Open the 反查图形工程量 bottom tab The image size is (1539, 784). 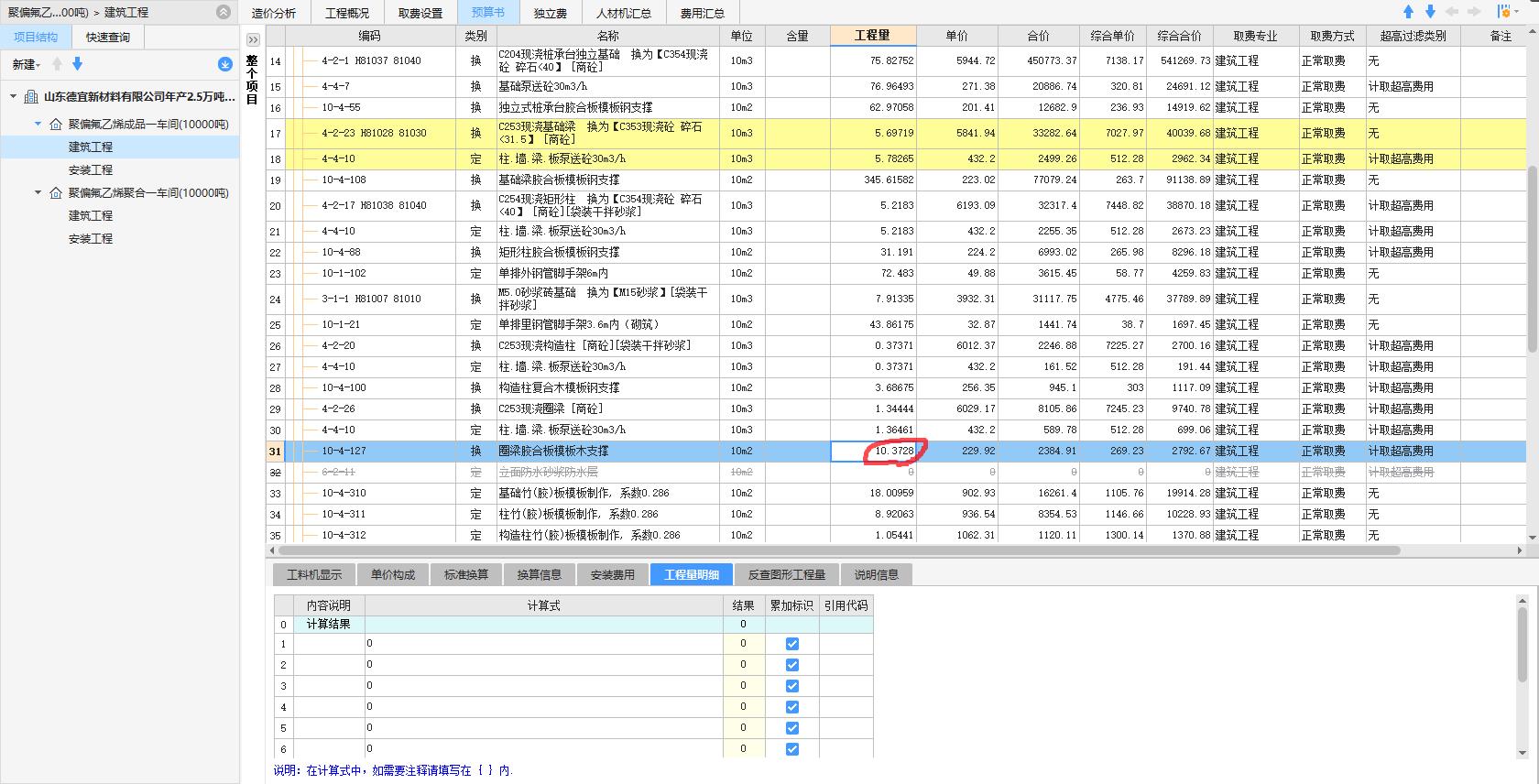(x=787, y=574)
